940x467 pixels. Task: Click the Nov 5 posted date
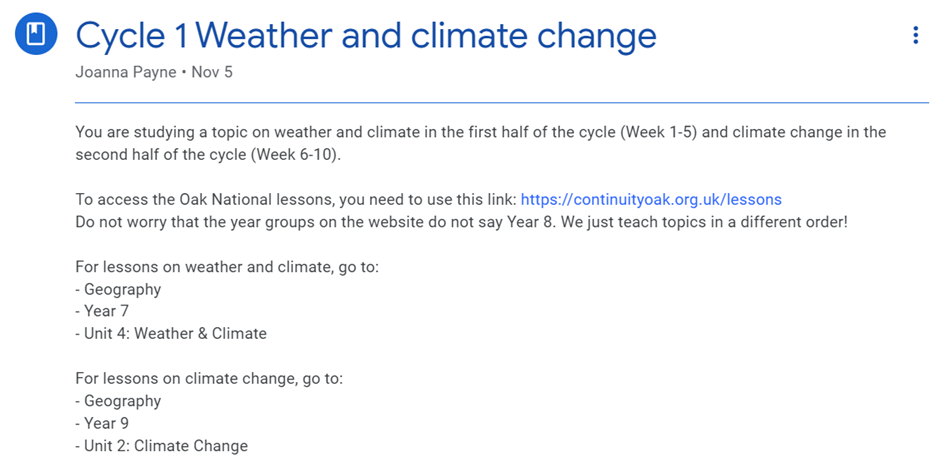tap(212, 73)
